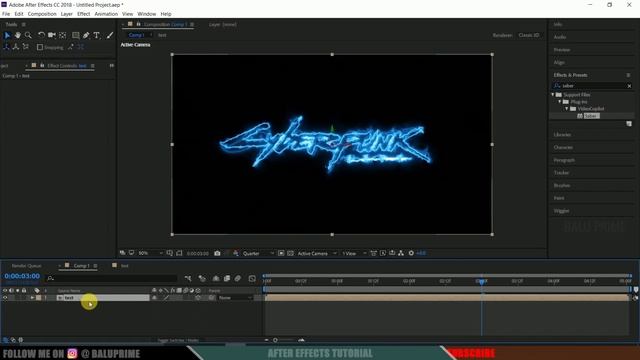The height and width of the screenshot is (360, 640).
Task: Expand the Tracker panel
Action: click(561, 173)
